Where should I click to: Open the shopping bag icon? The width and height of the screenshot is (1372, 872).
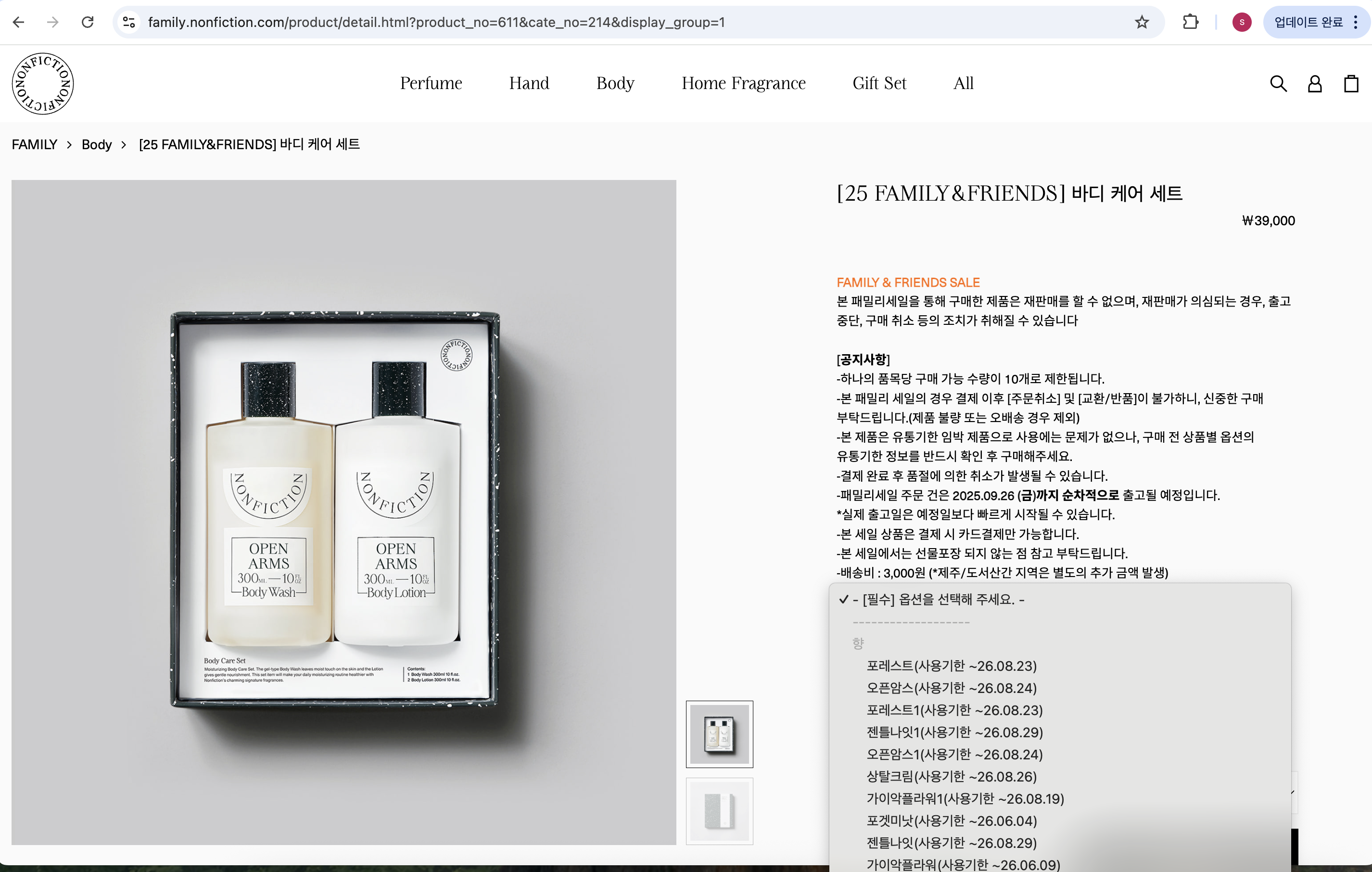[1351, 84]
